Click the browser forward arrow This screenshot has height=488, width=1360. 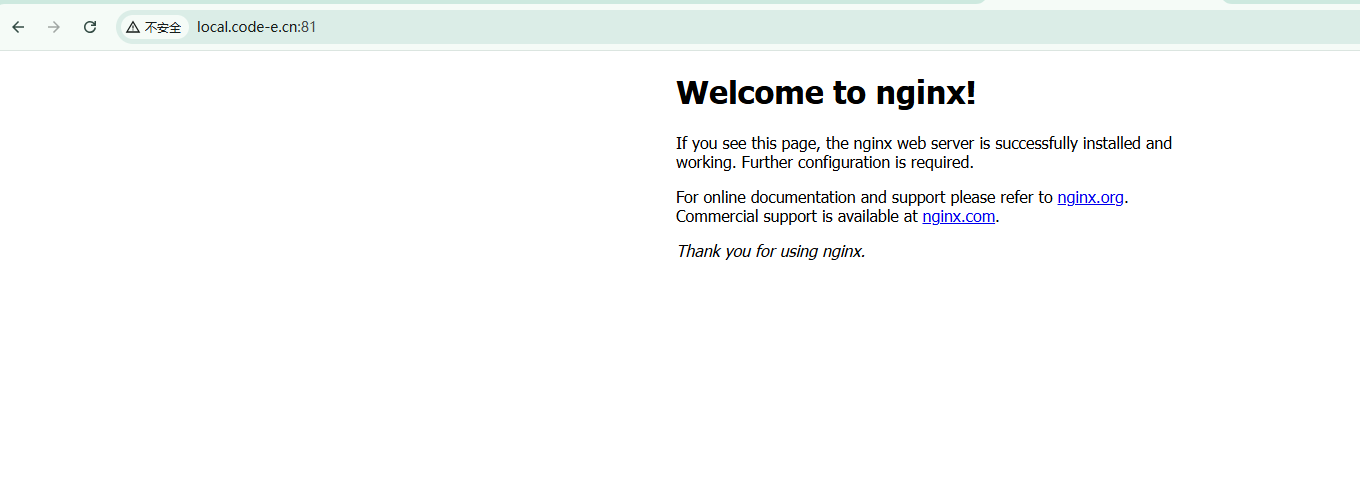[x=54, y=27]
